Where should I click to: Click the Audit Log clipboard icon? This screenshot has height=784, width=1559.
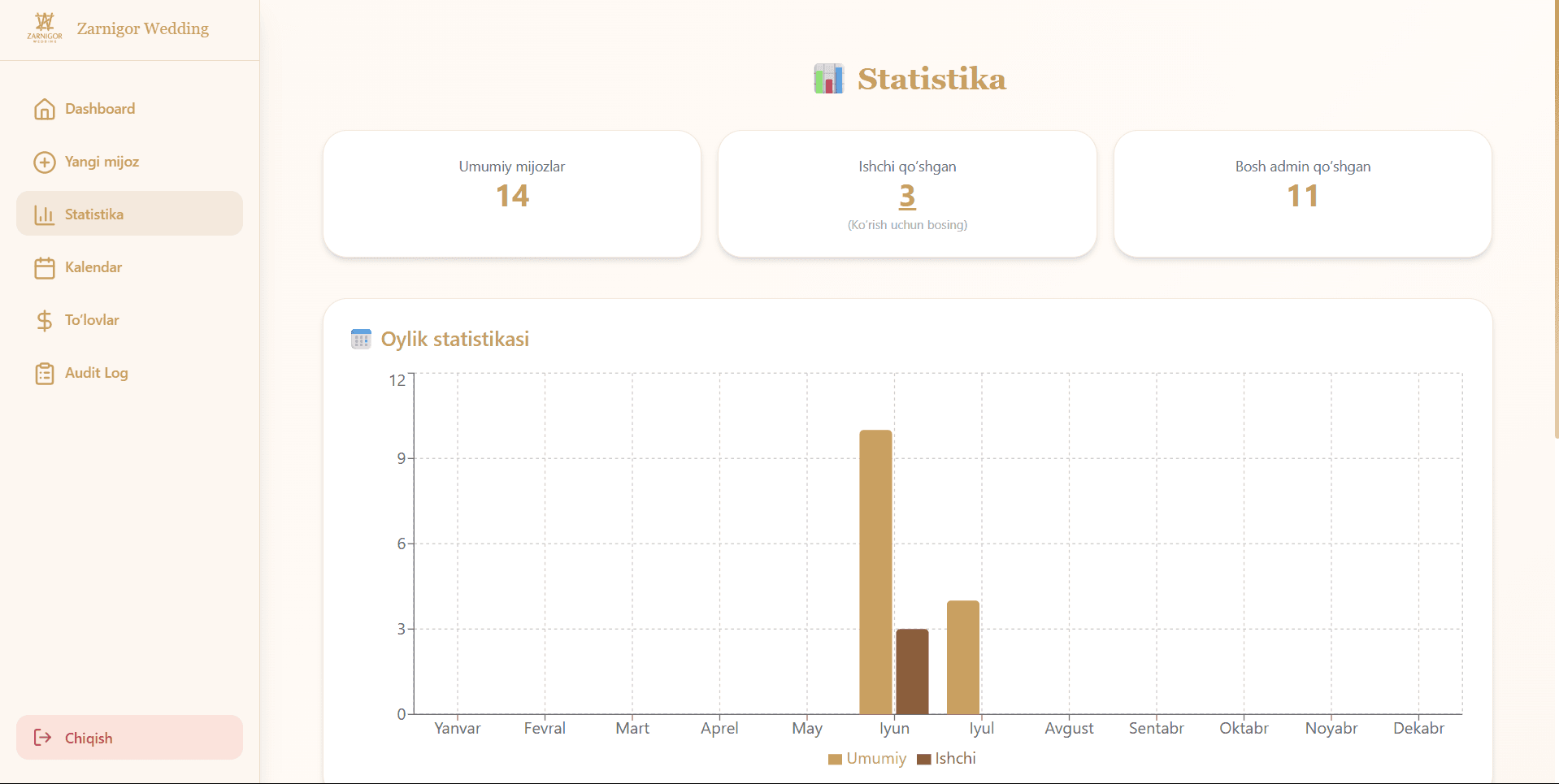(45, 373)
